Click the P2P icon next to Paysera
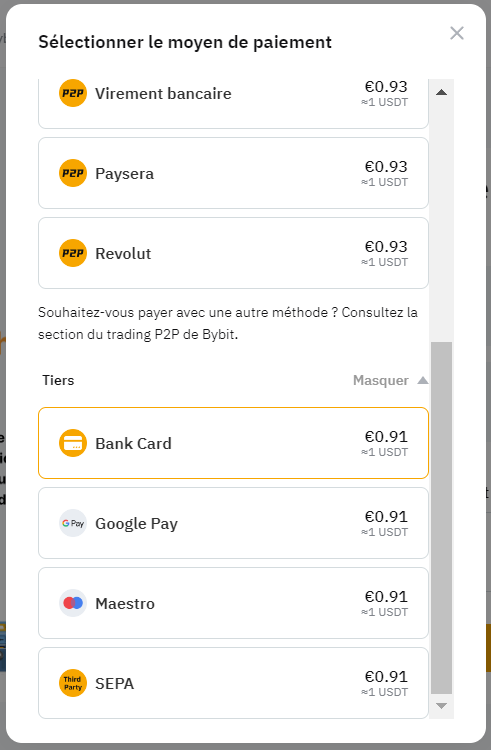This screenshot has height=750, width=491. point(73,173)
